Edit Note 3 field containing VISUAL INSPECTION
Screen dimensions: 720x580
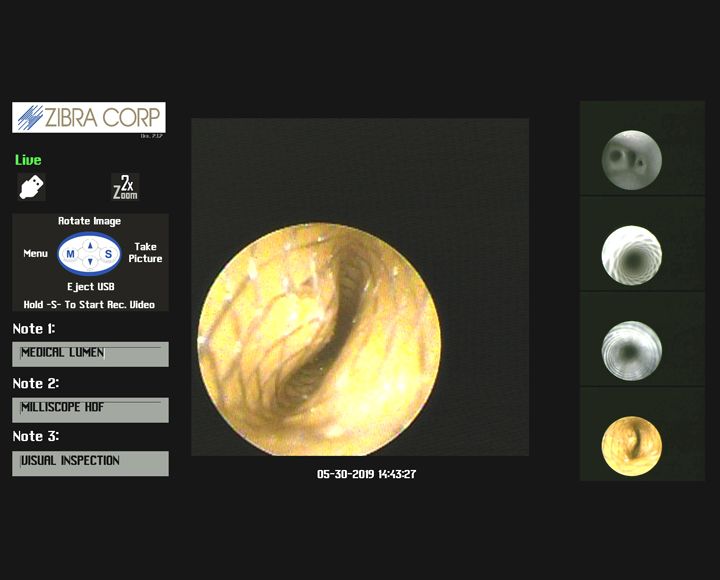[x=90, y=462]
